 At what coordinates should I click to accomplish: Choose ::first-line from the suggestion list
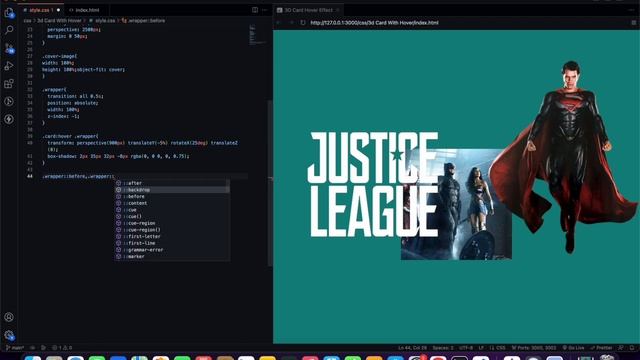point(172,243)
